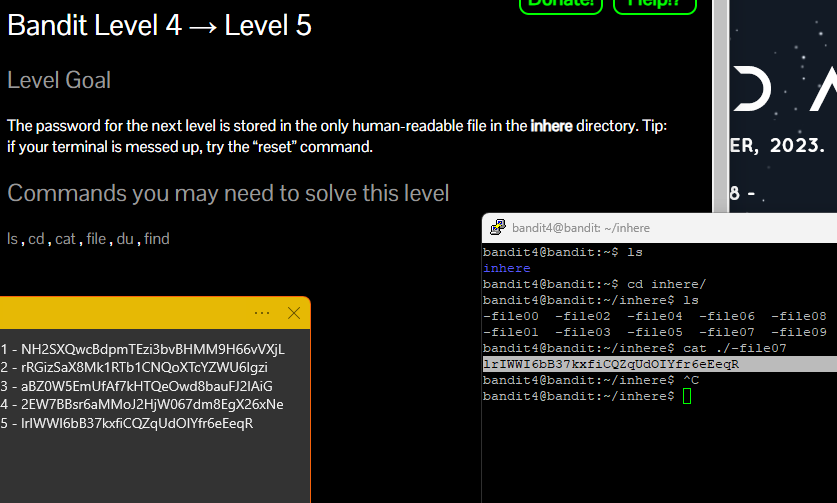This screenshot has width=837, height=503.
Task: Select note line 1 password NH2SXQwcBdpmTEzi3bvBHMM9H66vVXjL
Action: (153, 349)
